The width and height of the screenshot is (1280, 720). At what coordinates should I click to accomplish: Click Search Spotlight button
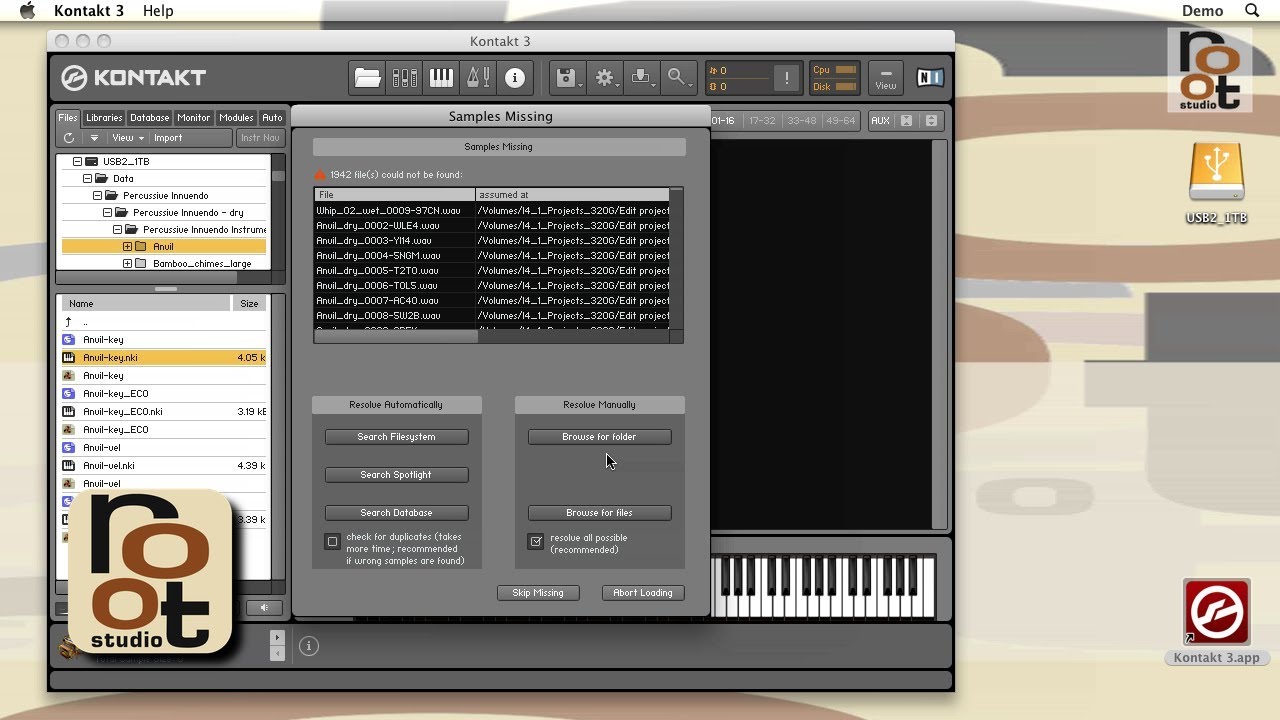tap(396, 475)
